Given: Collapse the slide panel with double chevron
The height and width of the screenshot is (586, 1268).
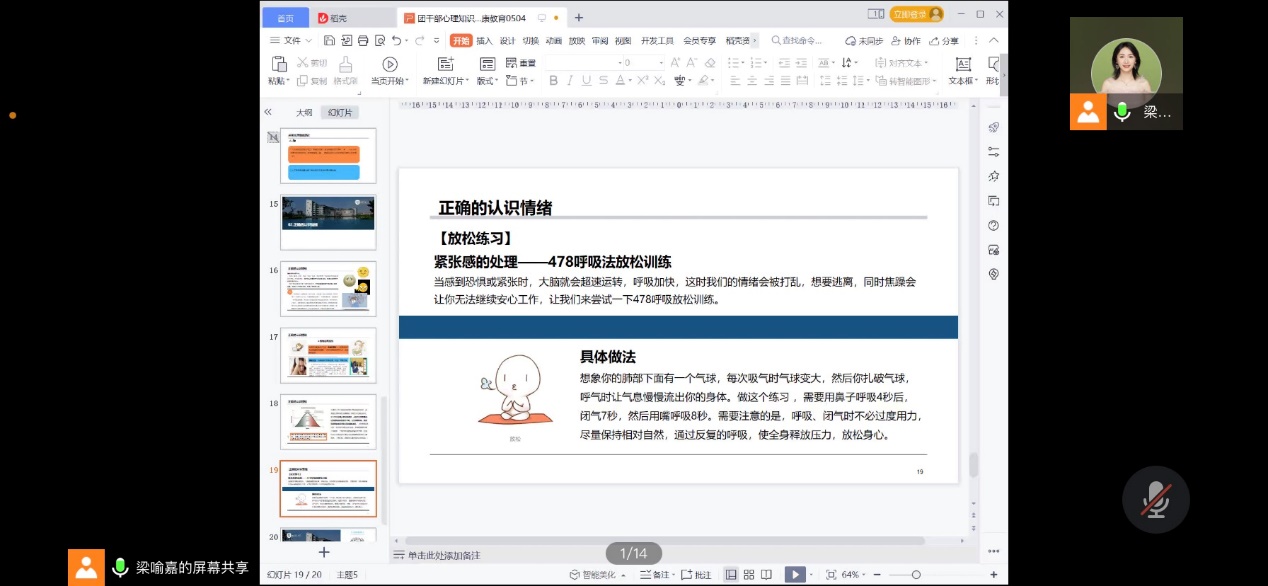Looking at the screenshot, I should point(268,112).
